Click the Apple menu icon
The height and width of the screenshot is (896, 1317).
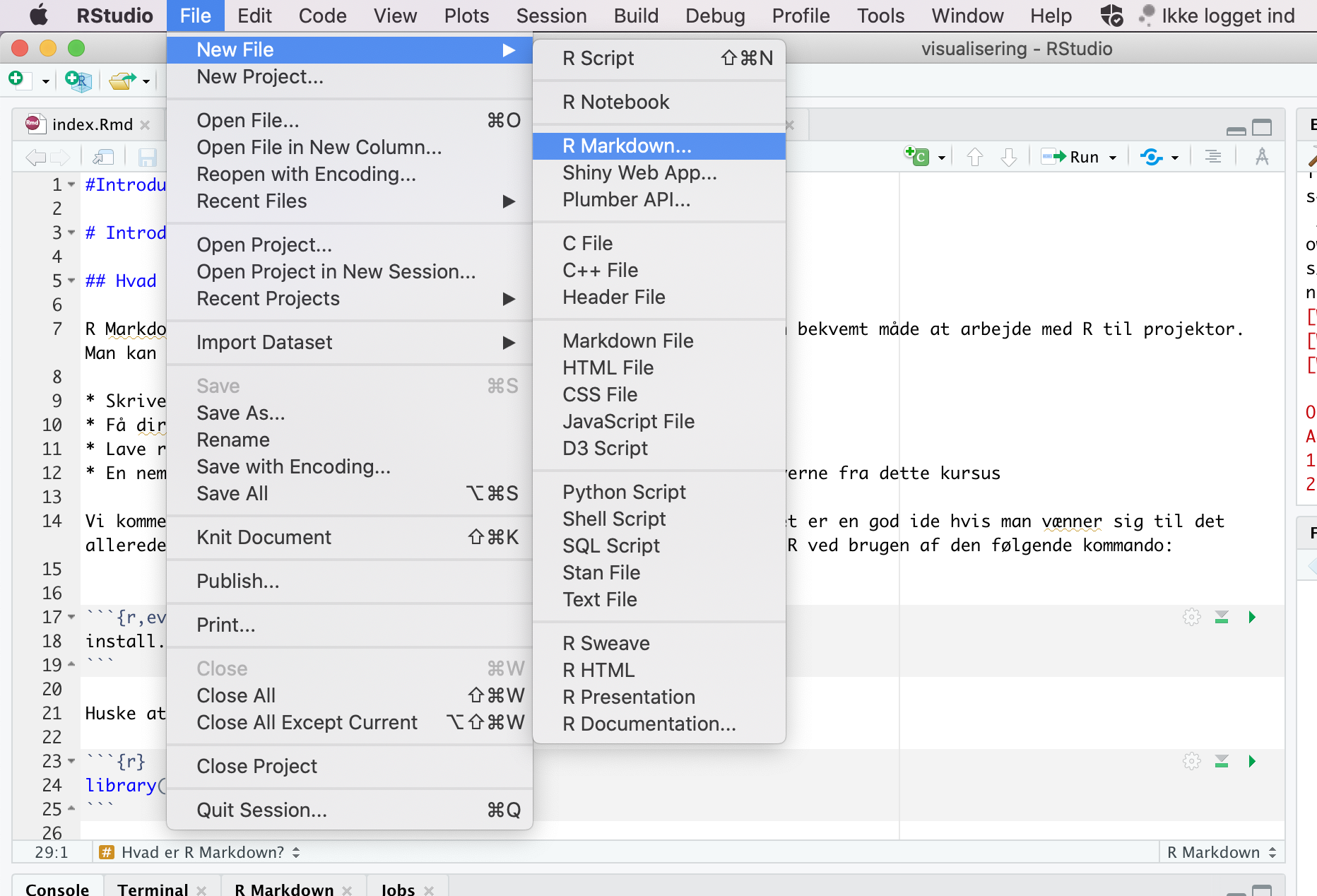(x=40, y=15)
